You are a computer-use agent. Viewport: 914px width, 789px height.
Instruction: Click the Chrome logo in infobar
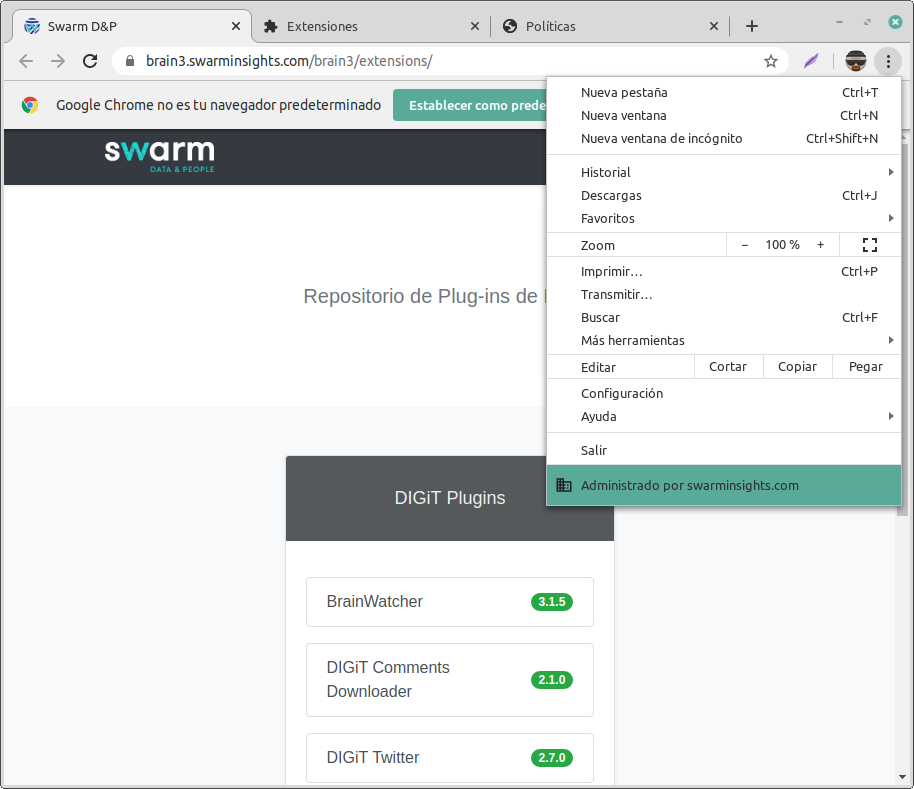[30, 105]
